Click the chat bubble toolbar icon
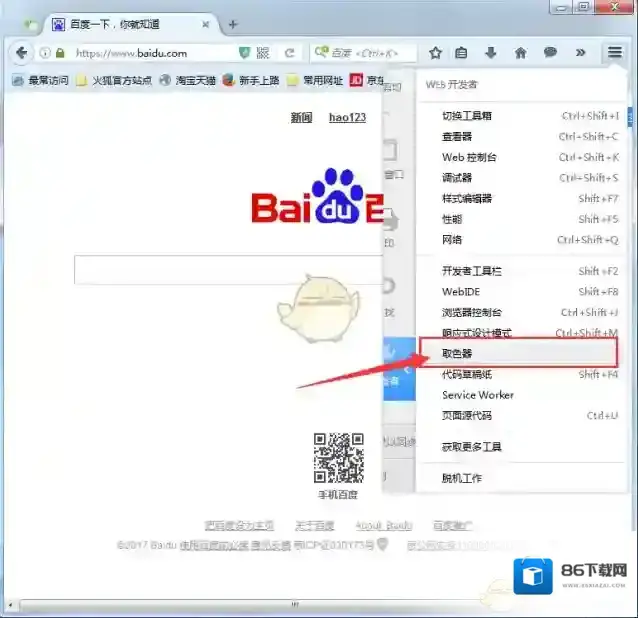The width and height of the screenshot is (638, 618). coord(550,52)
